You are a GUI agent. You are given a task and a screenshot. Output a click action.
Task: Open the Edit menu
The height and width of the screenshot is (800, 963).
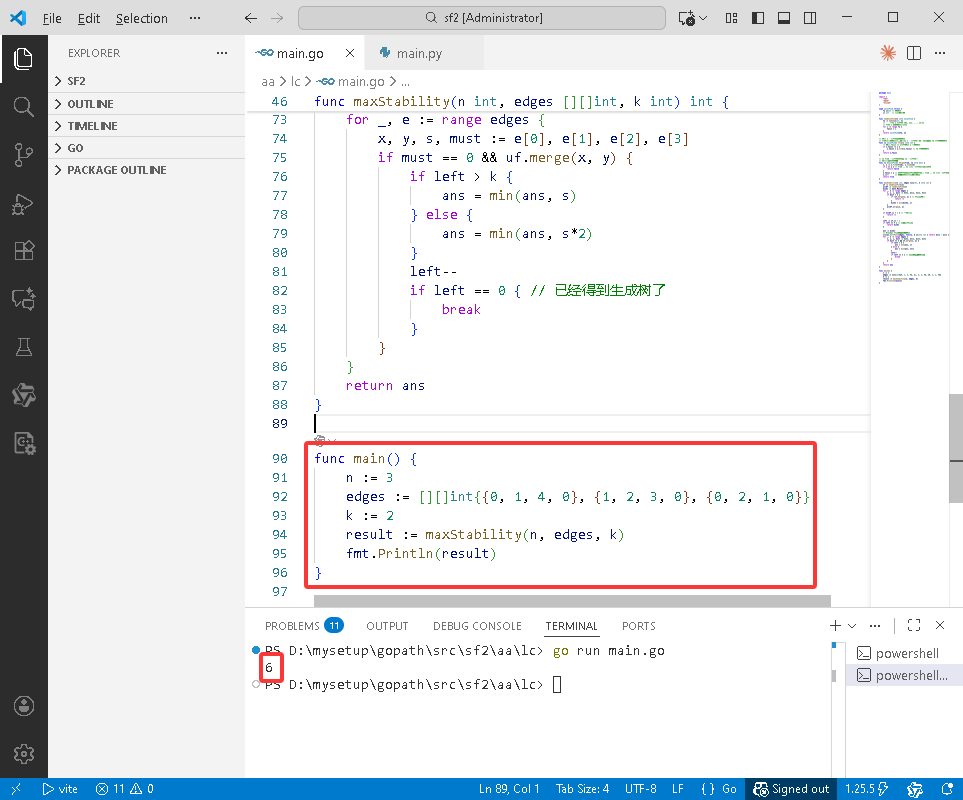point(88,18)
